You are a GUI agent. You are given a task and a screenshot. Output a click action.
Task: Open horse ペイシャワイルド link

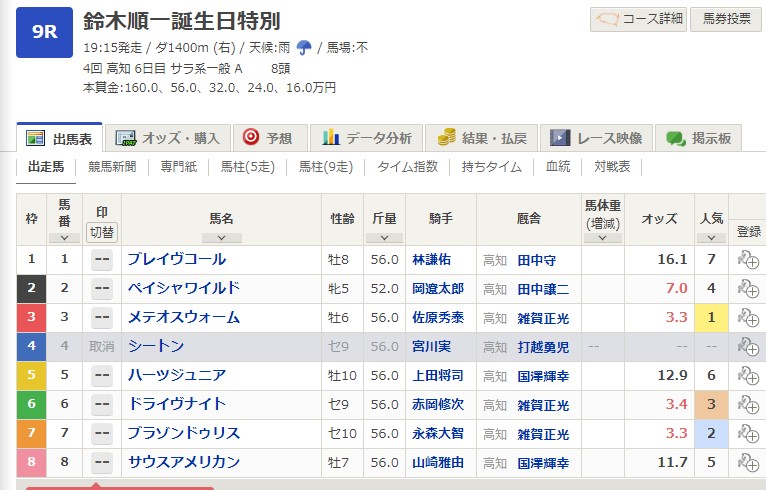[184, 288]
